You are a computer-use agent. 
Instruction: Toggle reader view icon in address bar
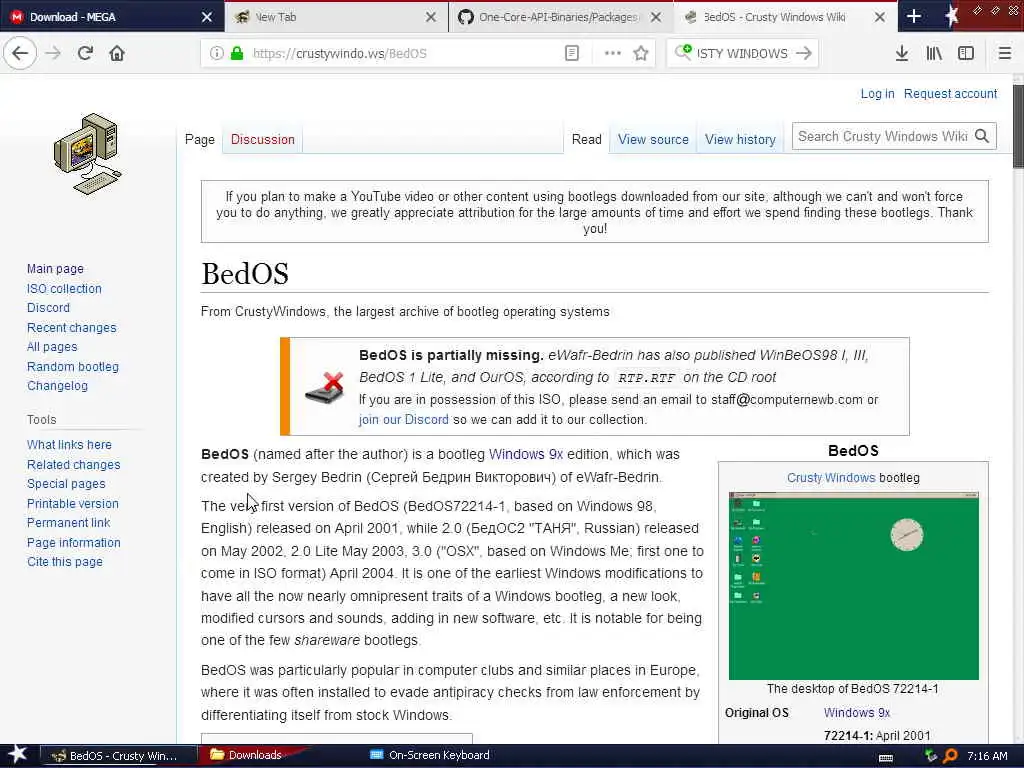pos(571,53)
